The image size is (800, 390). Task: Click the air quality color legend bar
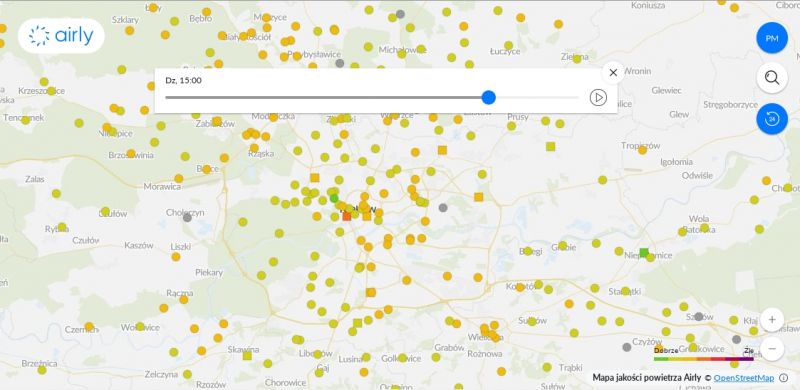pos(704,359)
